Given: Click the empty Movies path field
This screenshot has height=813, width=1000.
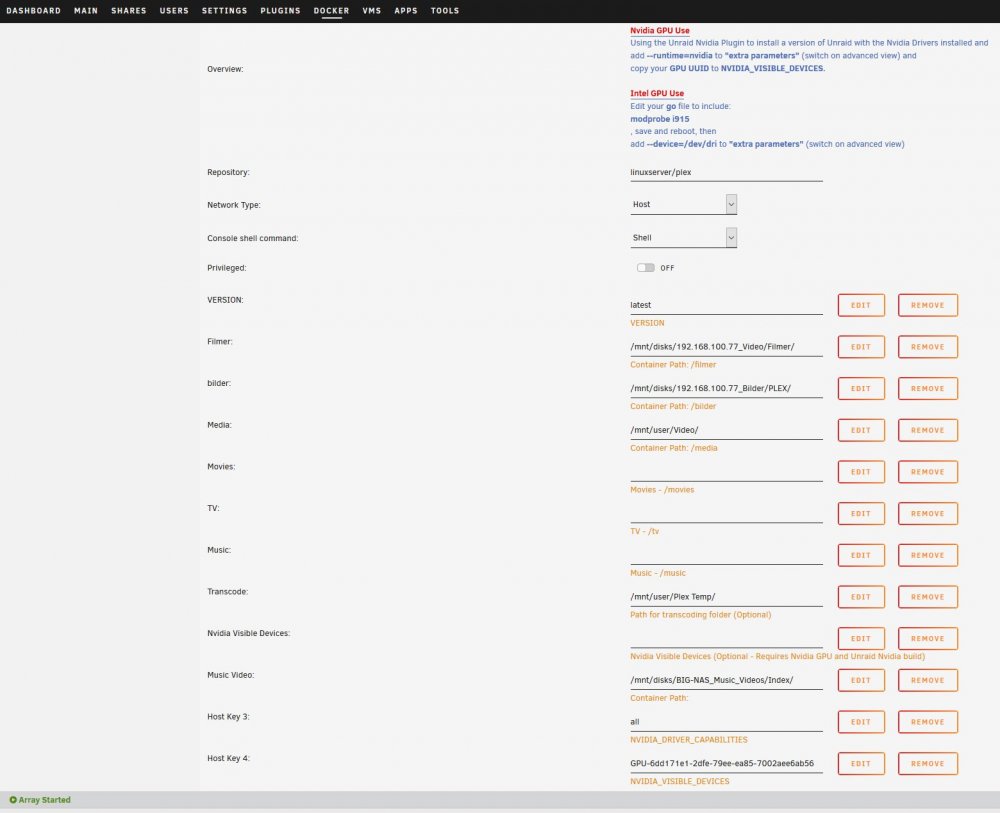Looking at the screenshot, I should click(726, 472).
